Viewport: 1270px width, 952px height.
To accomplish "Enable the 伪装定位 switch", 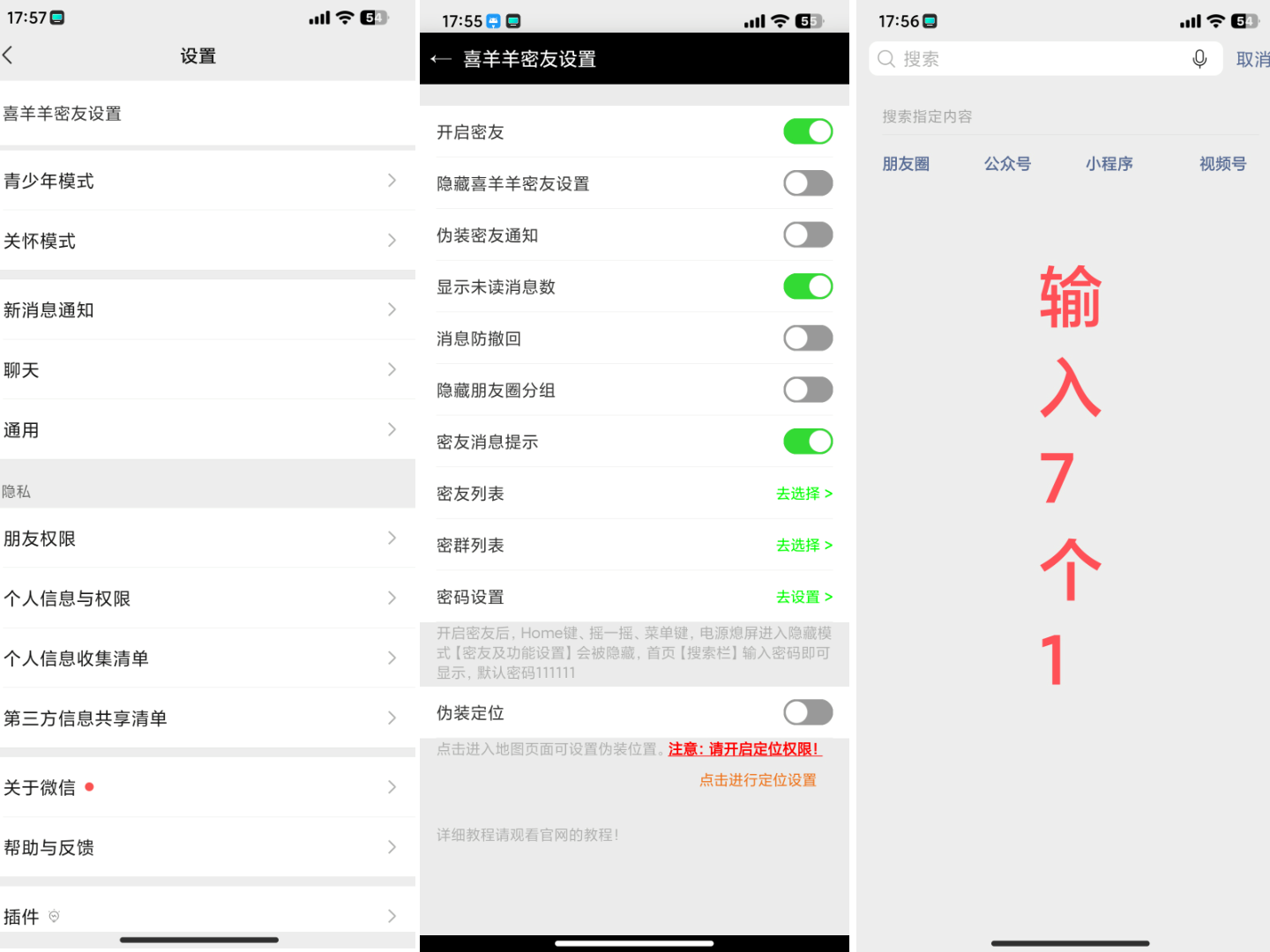I will [x=808, y=712].
